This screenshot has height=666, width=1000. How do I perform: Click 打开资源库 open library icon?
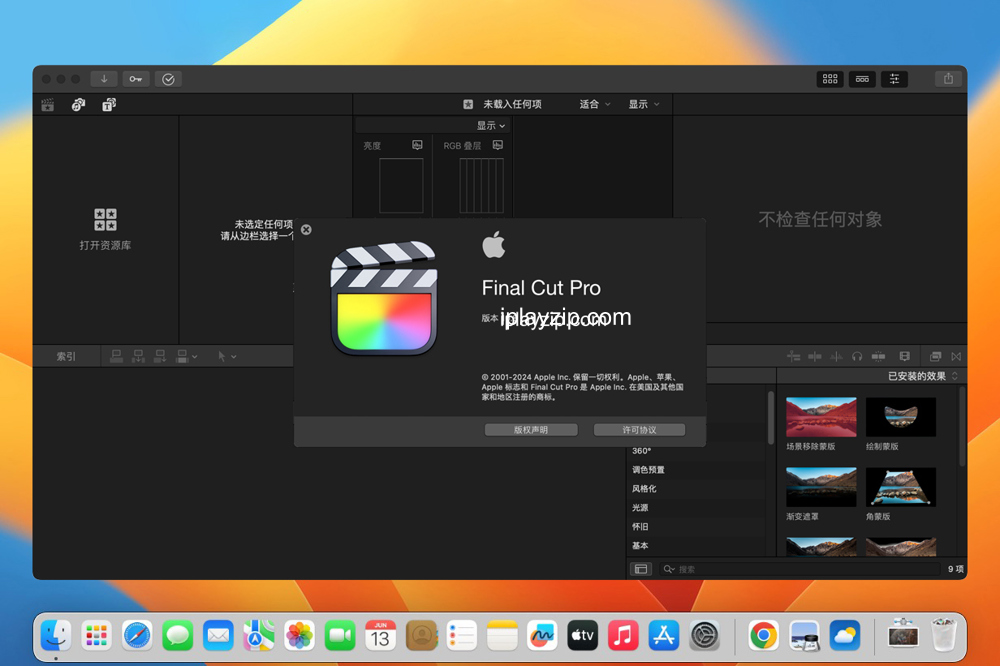point(105,219)
